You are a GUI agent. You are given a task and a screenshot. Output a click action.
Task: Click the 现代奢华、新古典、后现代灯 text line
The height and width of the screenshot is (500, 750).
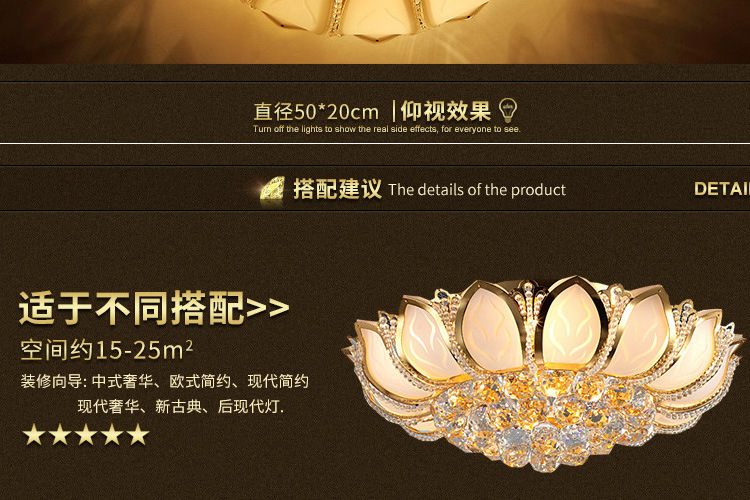[x=180, y=407]
